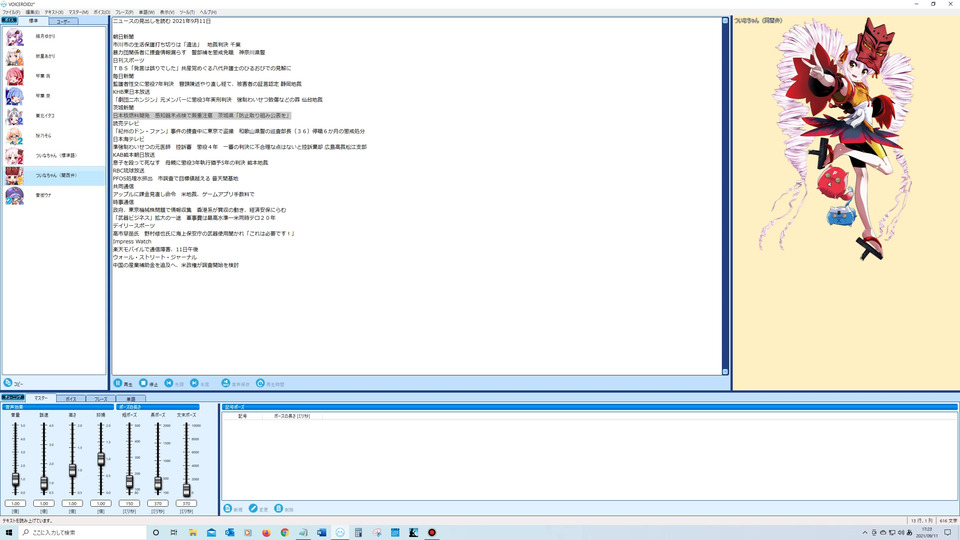Click the 文末ポーズ slider handle

(186, 489)
